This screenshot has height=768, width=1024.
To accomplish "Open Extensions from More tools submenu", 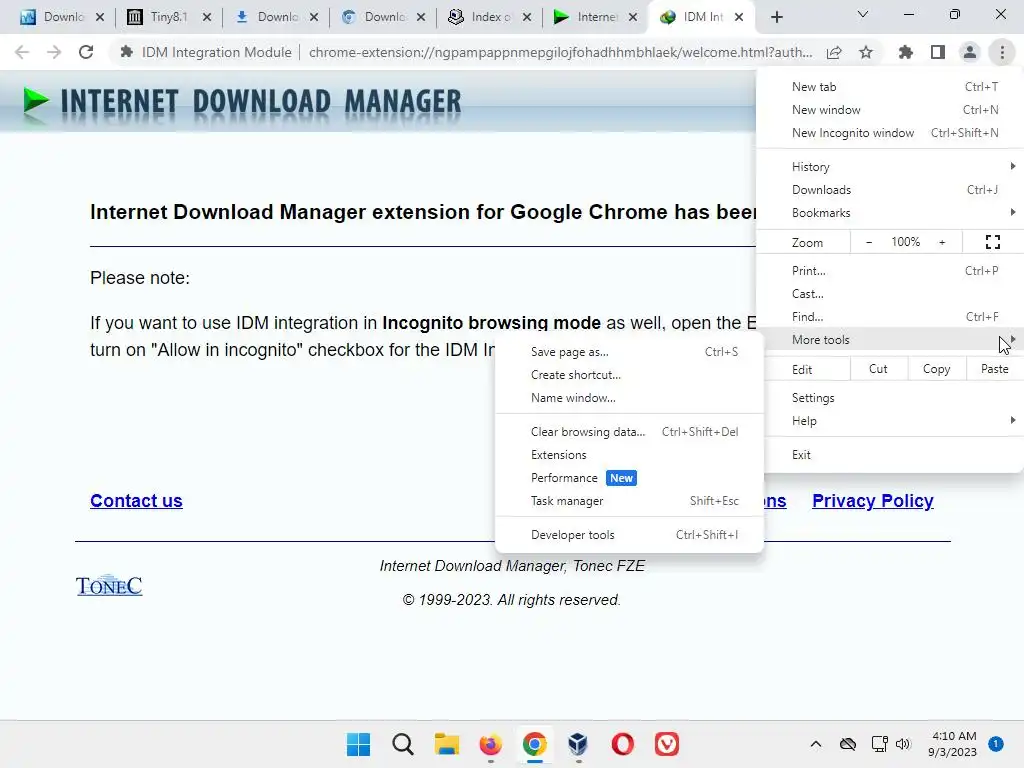I will tap(630, 455).
